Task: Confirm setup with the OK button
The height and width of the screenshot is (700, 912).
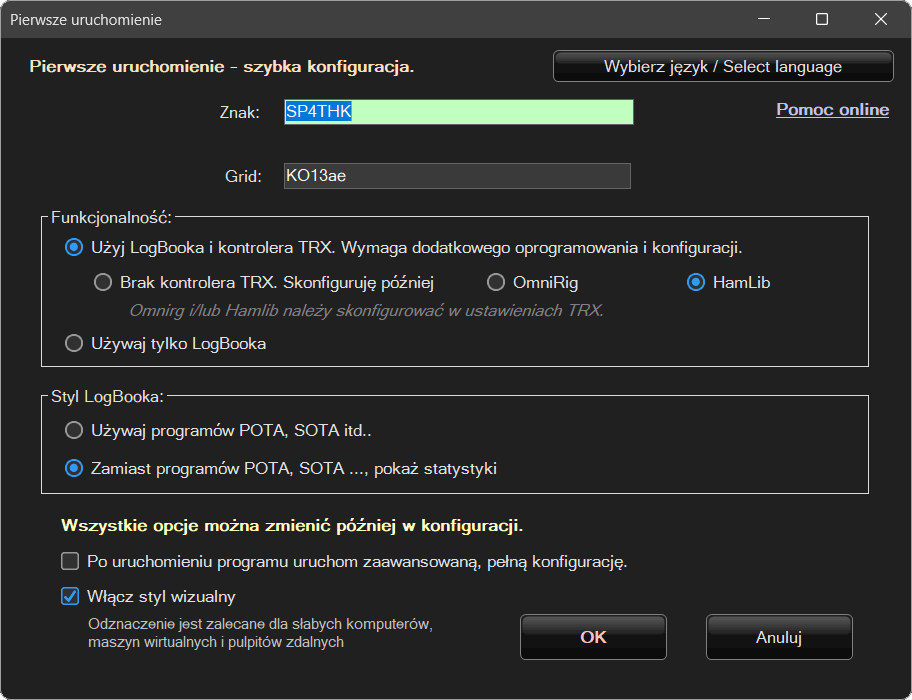Action: click(x=593, y=637)
